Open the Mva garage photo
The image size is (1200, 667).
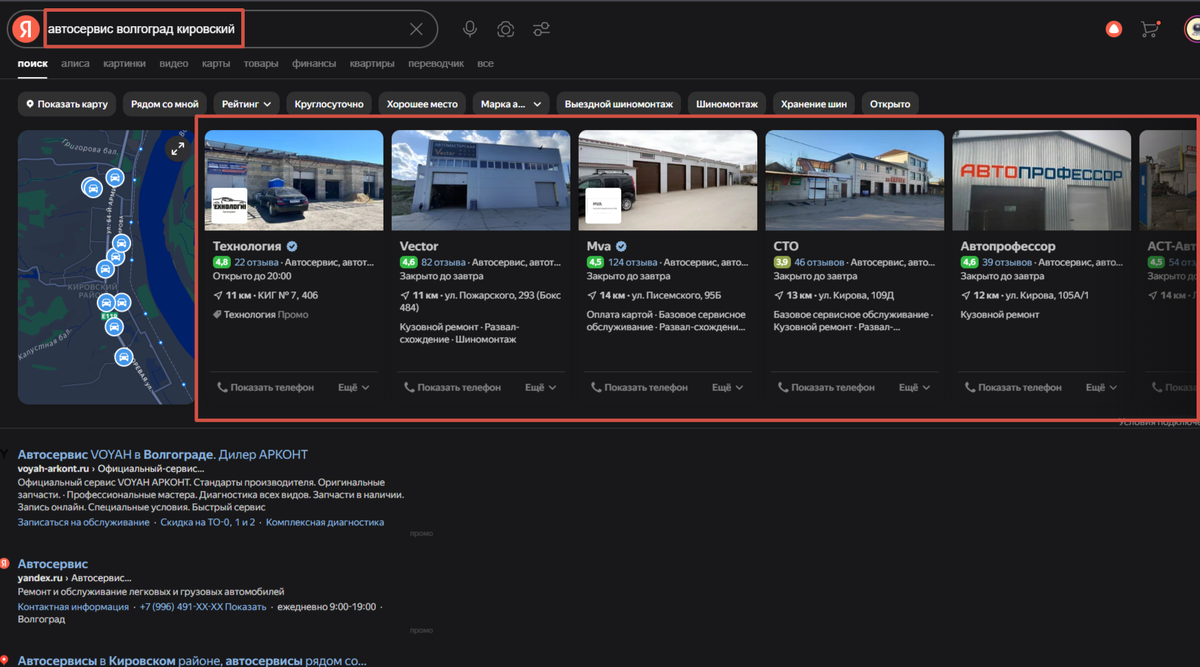(667, 180)
